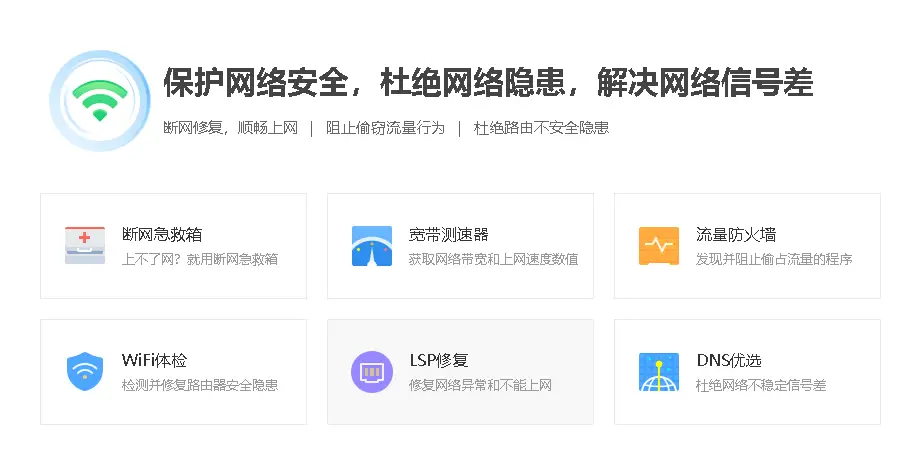The width and height of the screenshot is (920, 457).
Task: Select the orange 流量防火墙 icon
Action: coord(659,246)
